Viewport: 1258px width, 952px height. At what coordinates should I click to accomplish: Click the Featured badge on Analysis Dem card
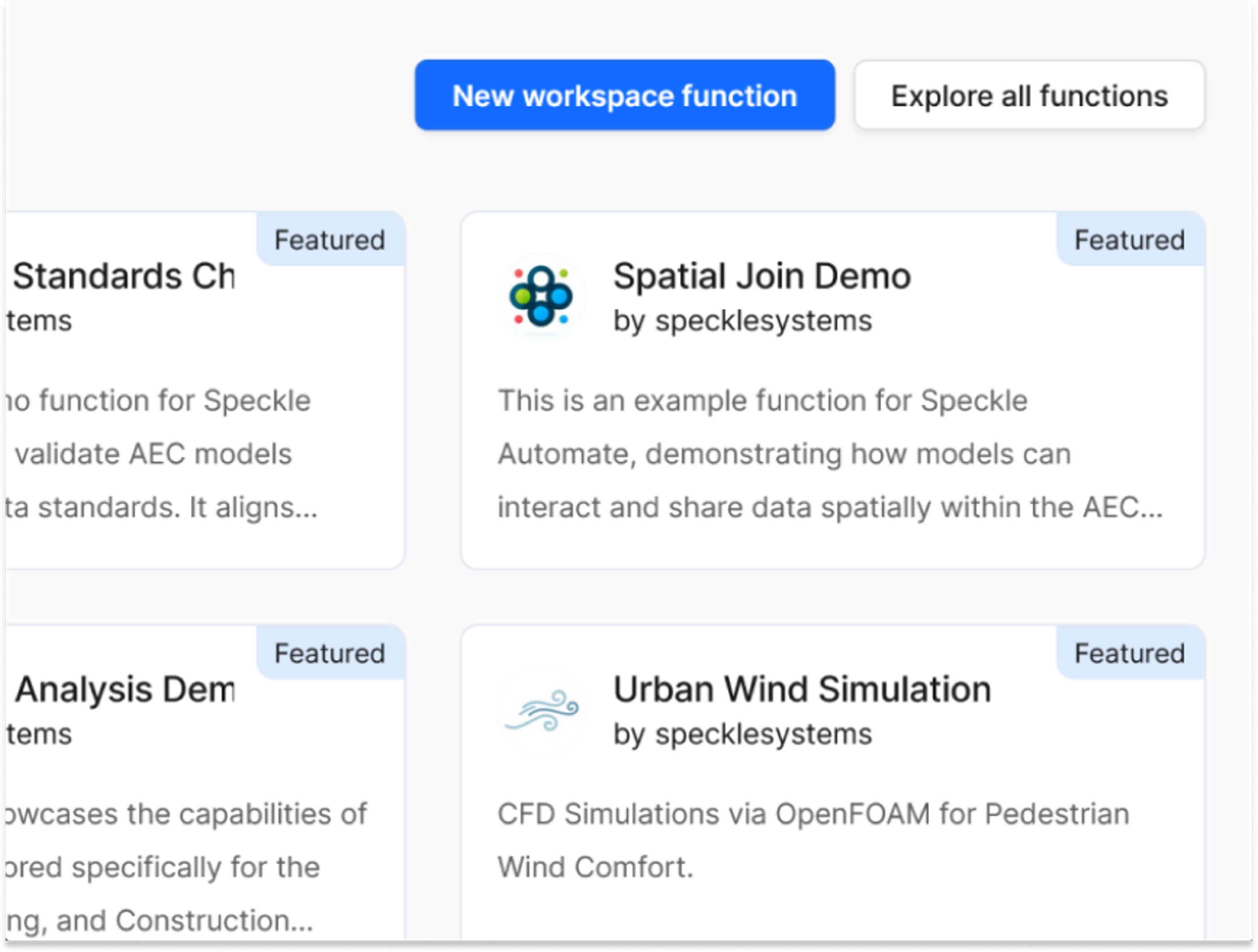(330, 653)
